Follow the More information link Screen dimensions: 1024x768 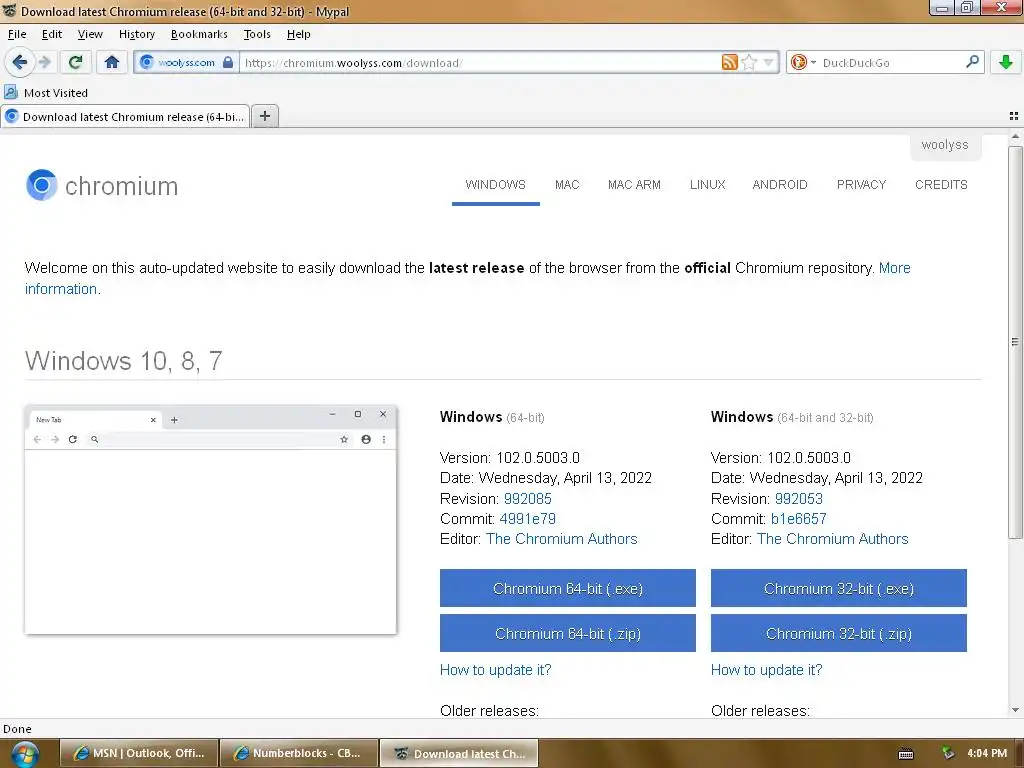(894, 268)
